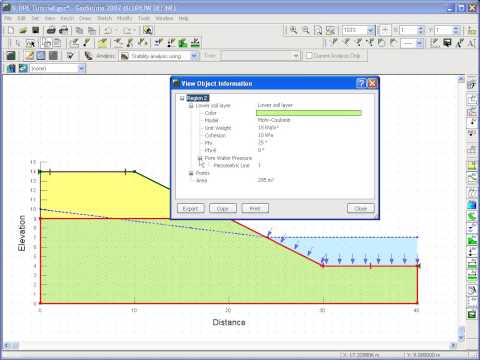Image resolution: width=480 pixels, height=360 pixels.
Task: Collapse the Region 2 tree node
Action: point(182,98)
